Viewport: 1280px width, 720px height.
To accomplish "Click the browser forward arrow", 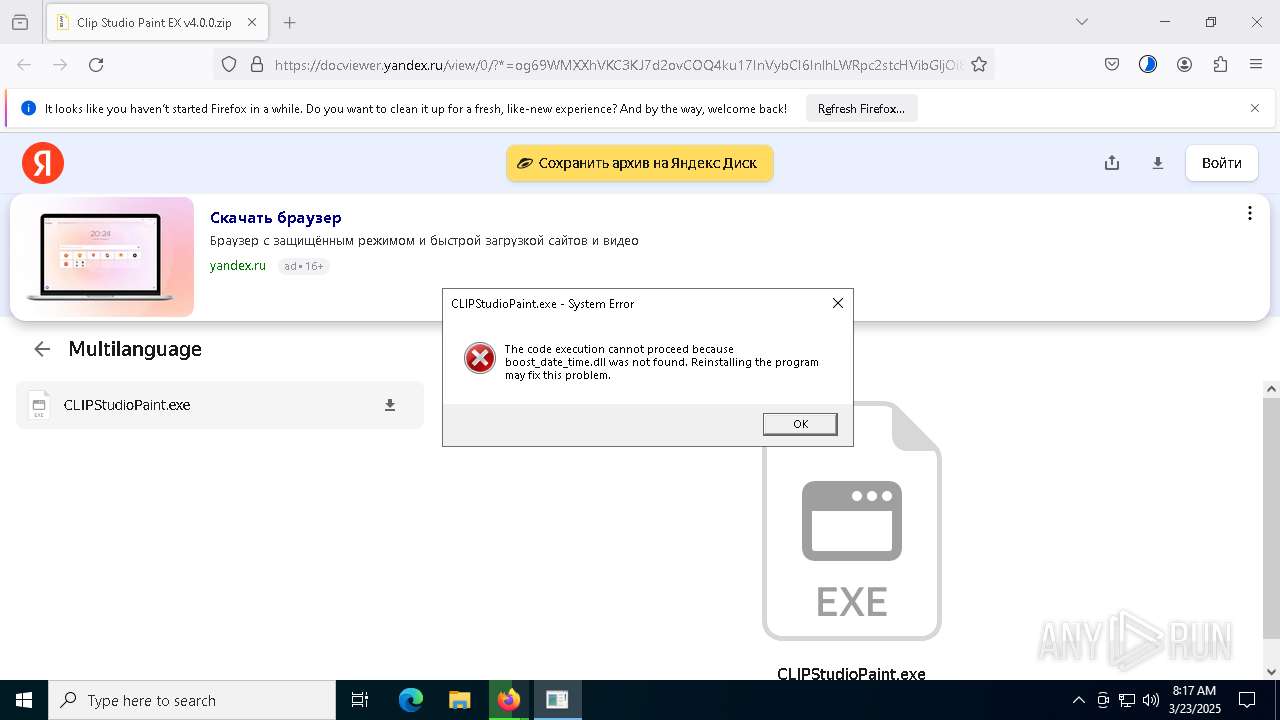I will click(x=60, y=64).
